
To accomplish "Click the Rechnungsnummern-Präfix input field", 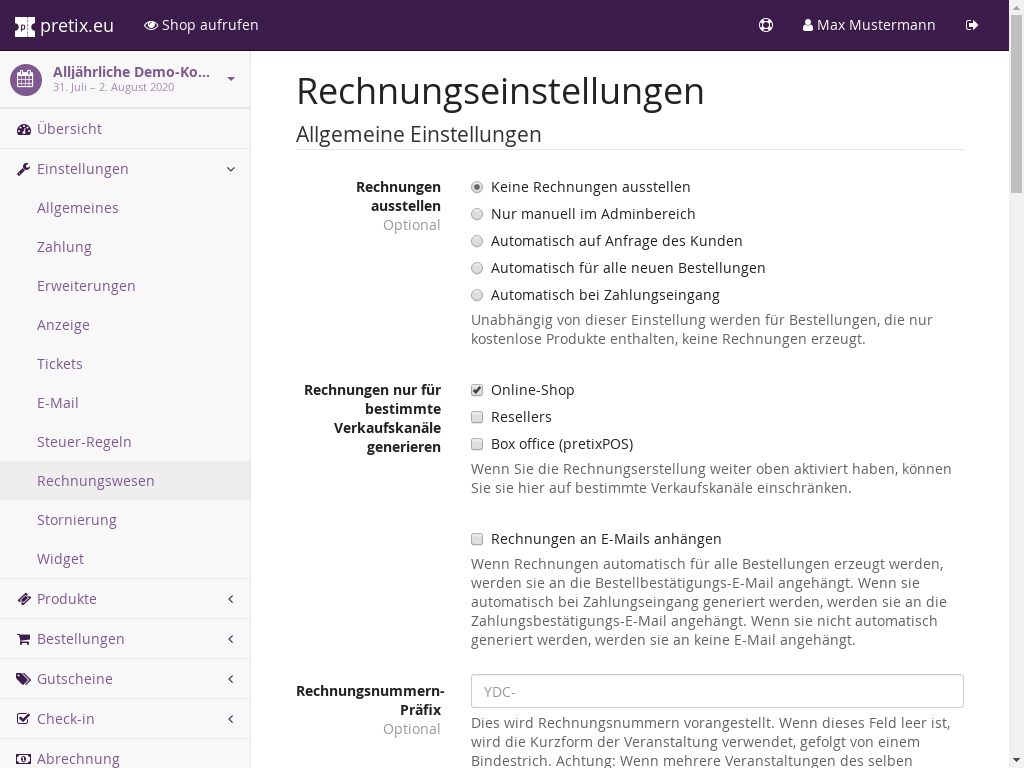I will click(717, 691).
